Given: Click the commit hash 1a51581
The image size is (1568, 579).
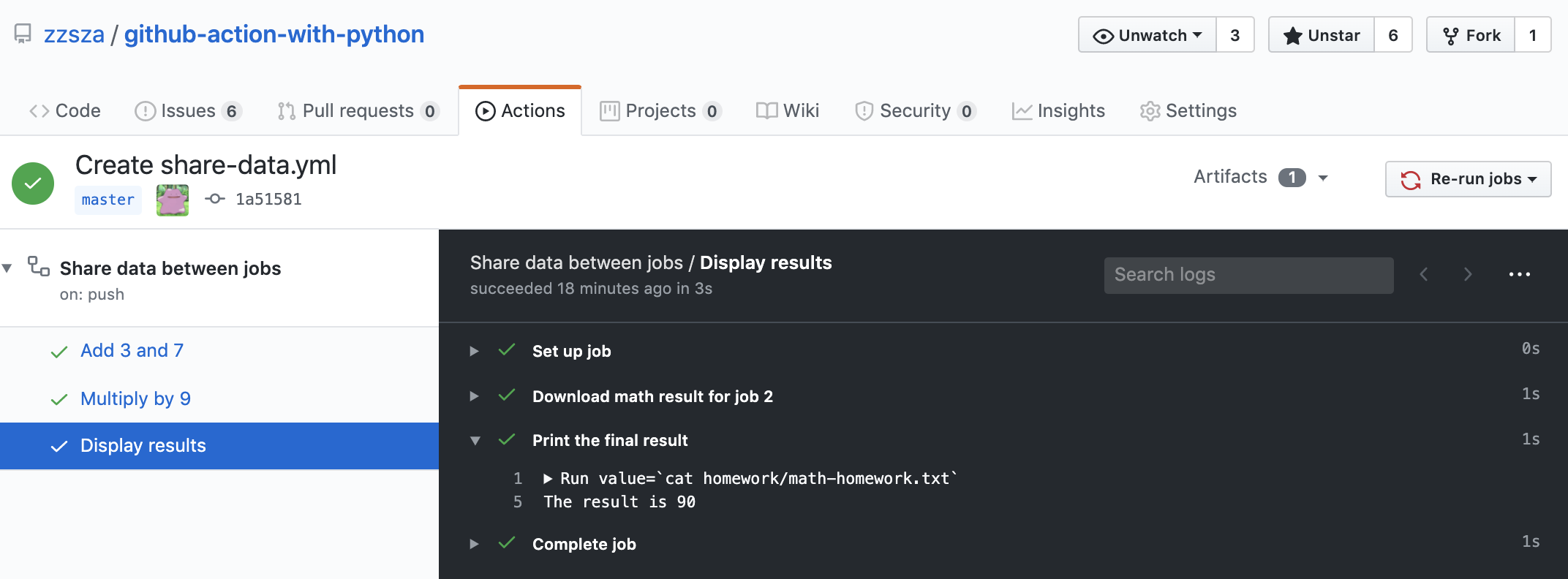Looking at the screenshot, I should 268,200.
